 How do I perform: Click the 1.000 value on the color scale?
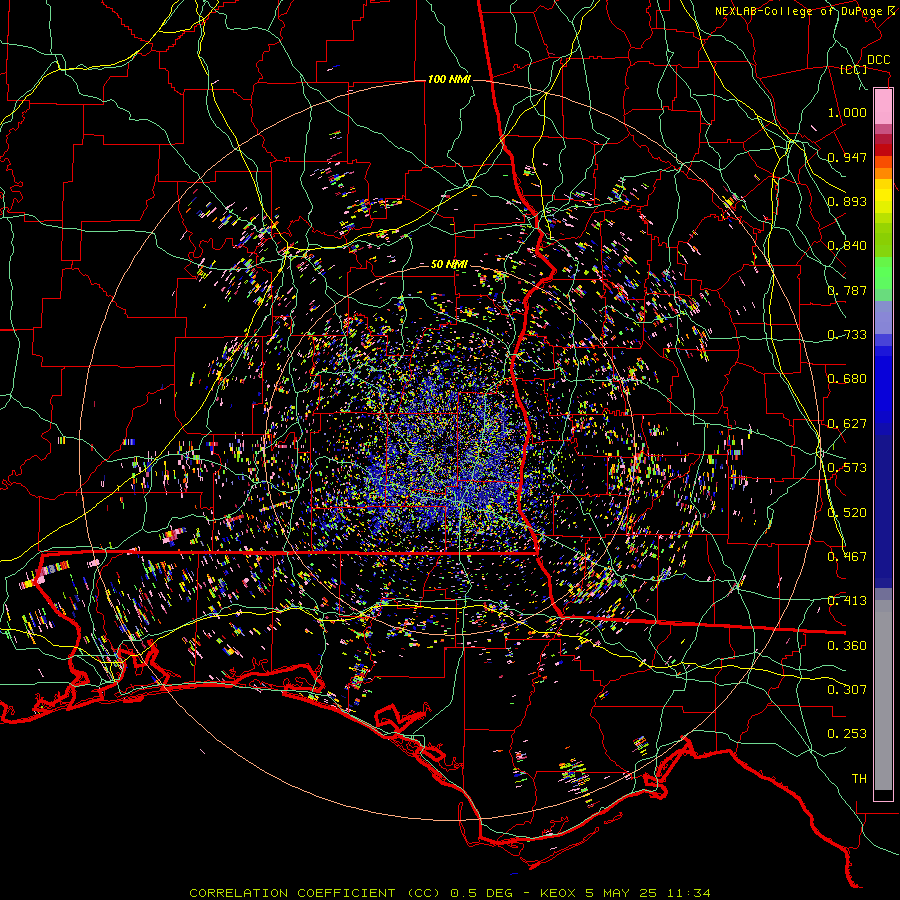click(847, 112)
